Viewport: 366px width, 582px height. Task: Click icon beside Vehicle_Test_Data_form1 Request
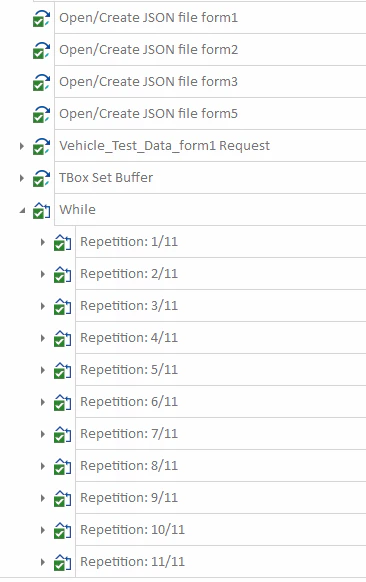click(x=41, y=146)
